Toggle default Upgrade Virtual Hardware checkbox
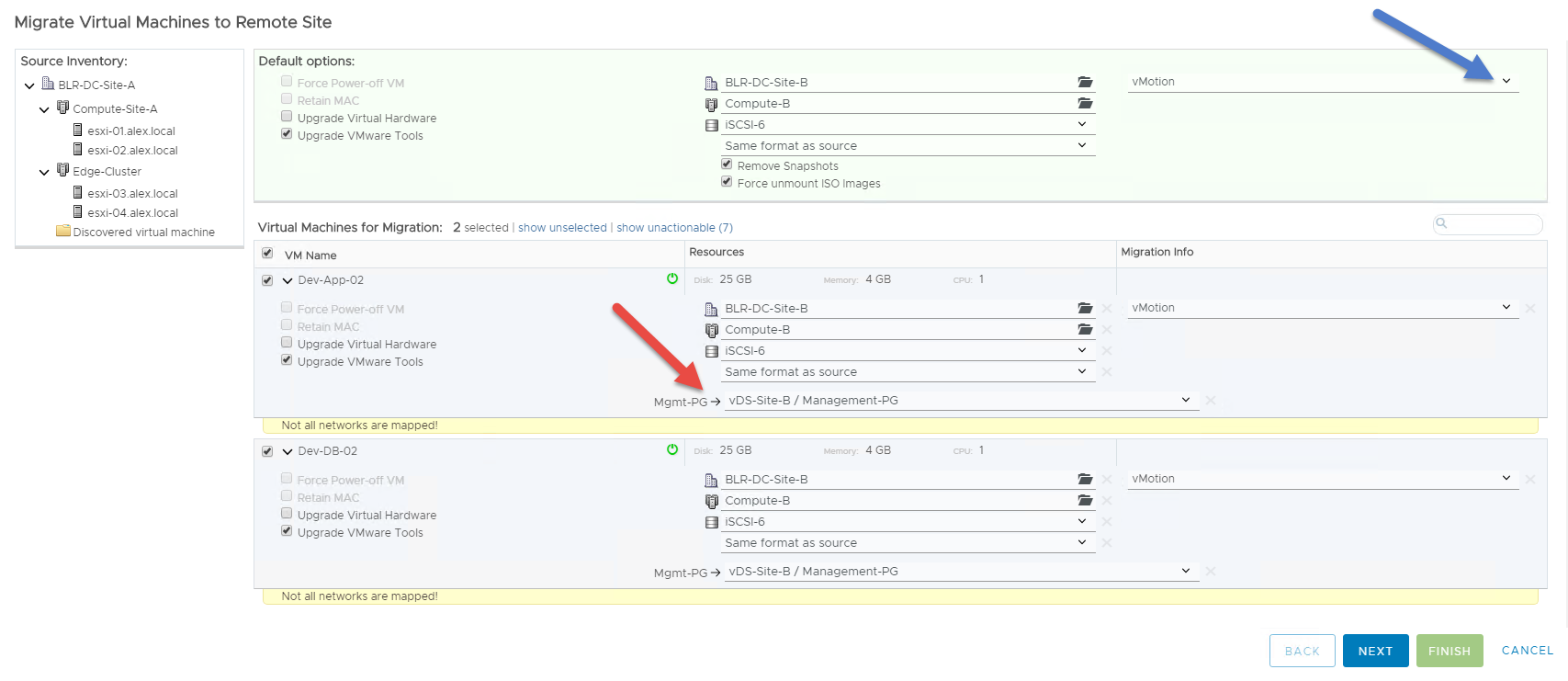 pos(287,117)
